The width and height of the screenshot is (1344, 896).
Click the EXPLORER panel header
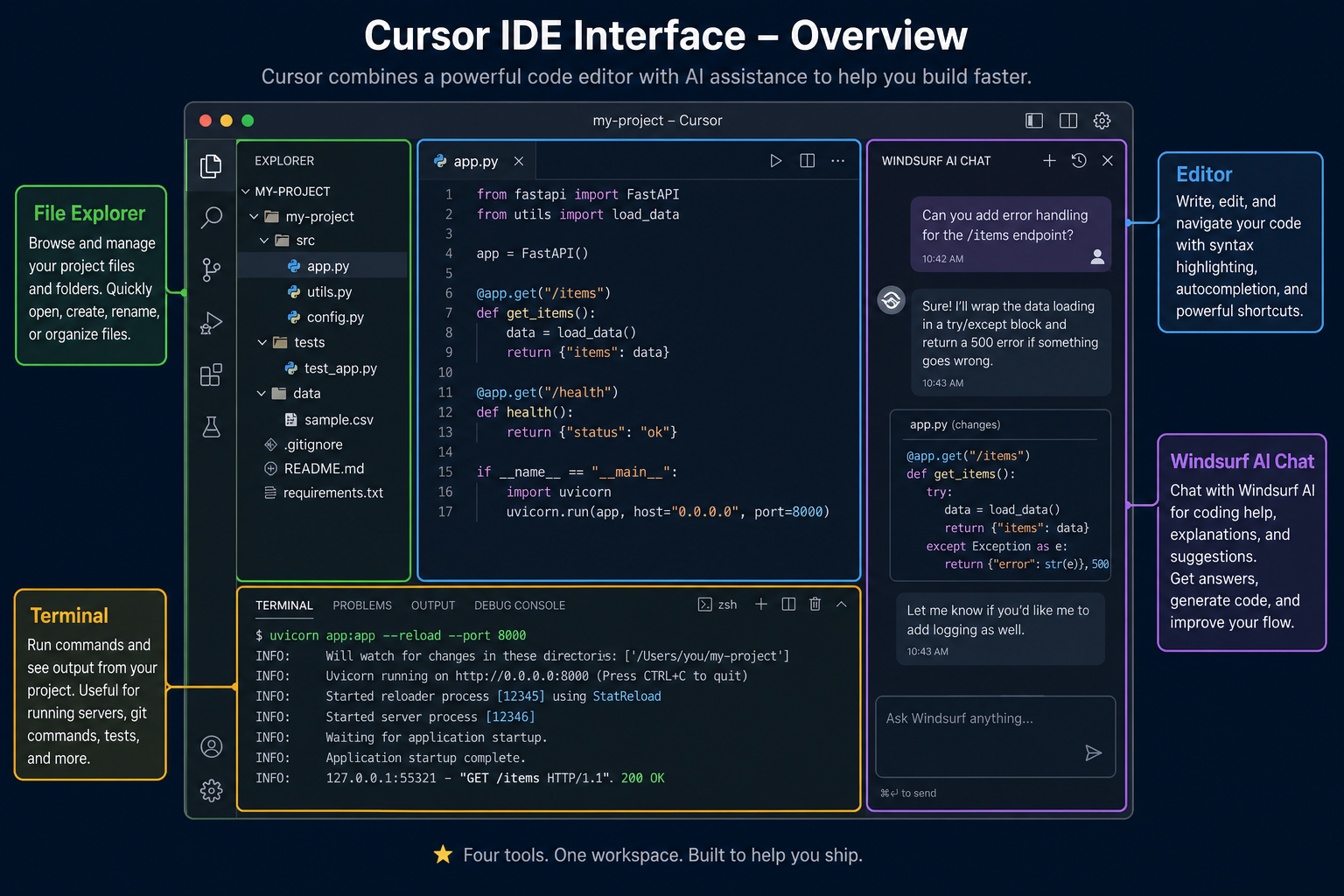(284, 161)
